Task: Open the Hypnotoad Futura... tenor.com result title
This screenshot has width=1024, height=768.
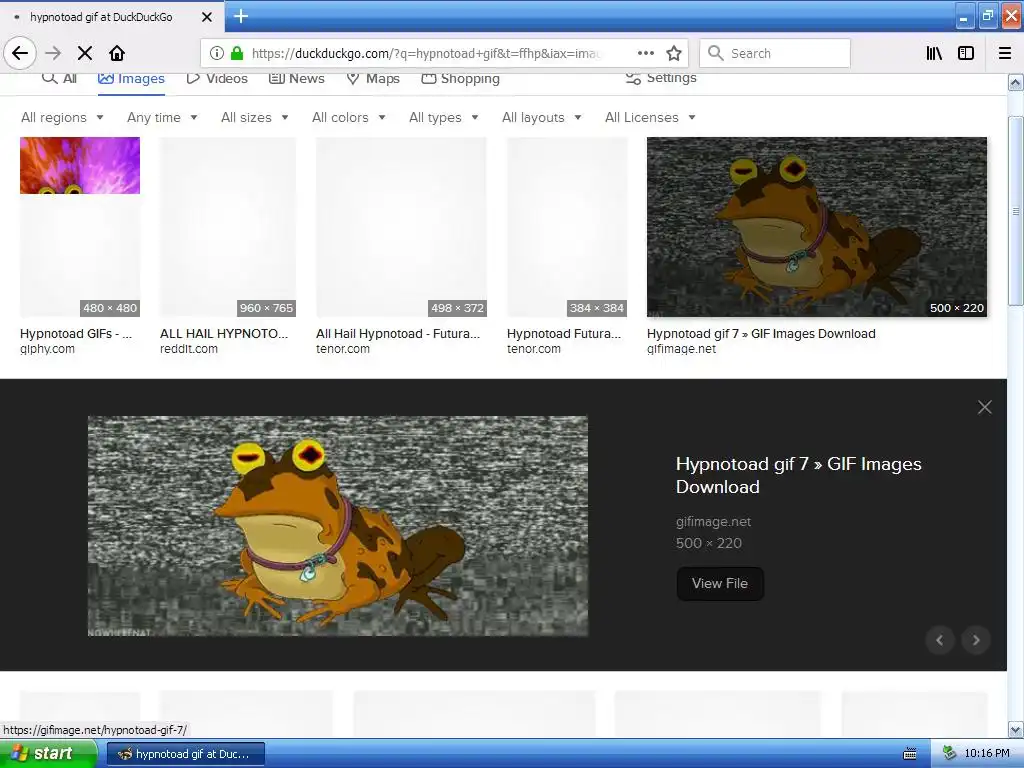Action: (564, 334)
